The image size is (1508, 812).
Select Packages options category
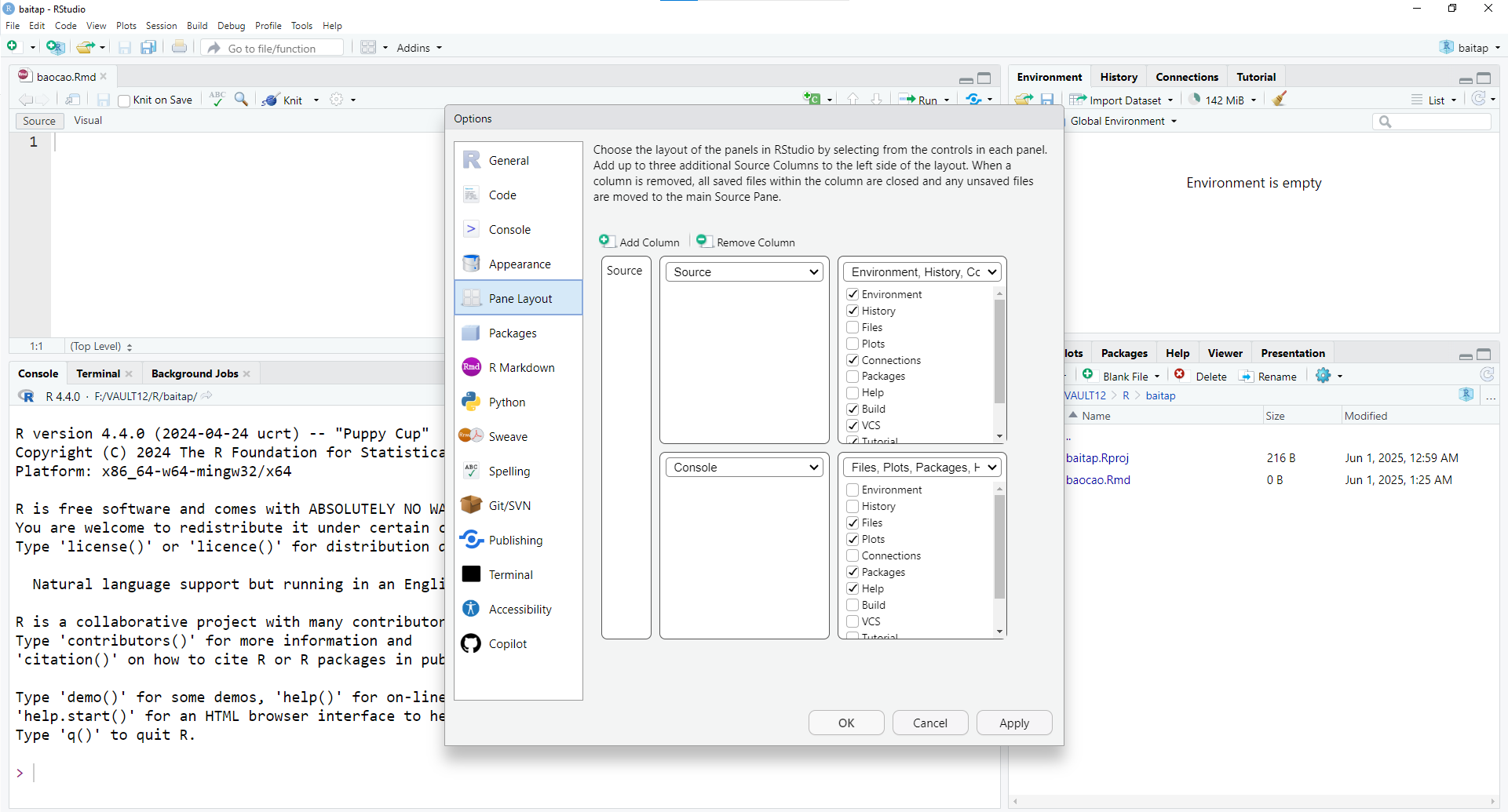[x=518, y=333]
